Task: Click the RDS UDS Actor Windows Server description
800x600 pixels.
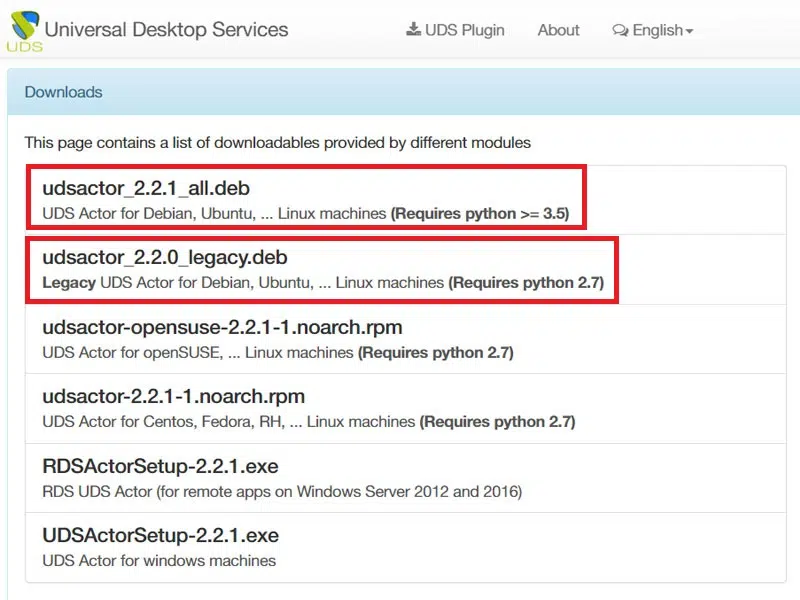Action: tap(282, 491)
